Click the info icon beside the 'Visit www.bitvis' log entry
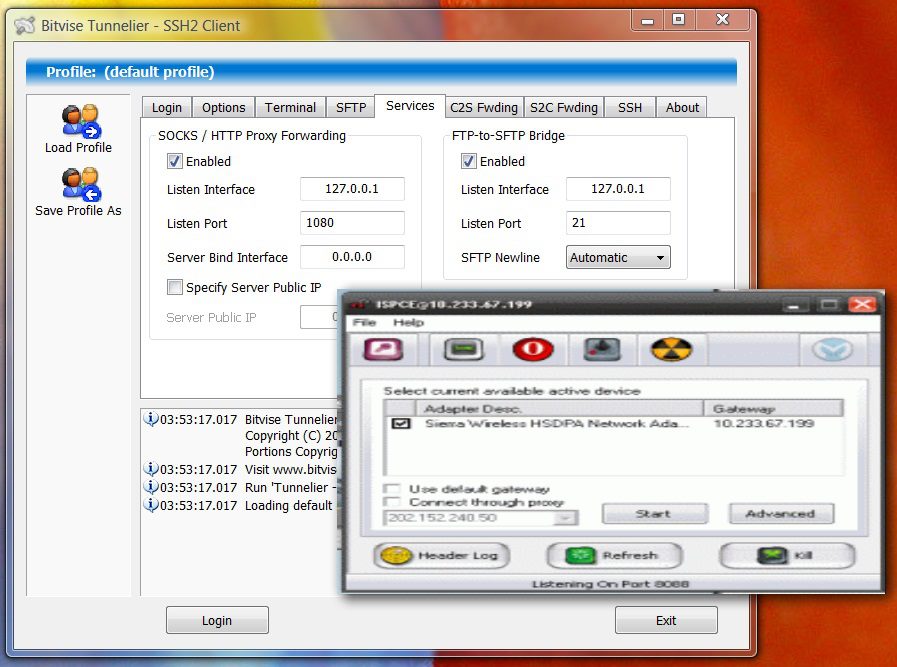Screen dimensions: 897x667 150,469
